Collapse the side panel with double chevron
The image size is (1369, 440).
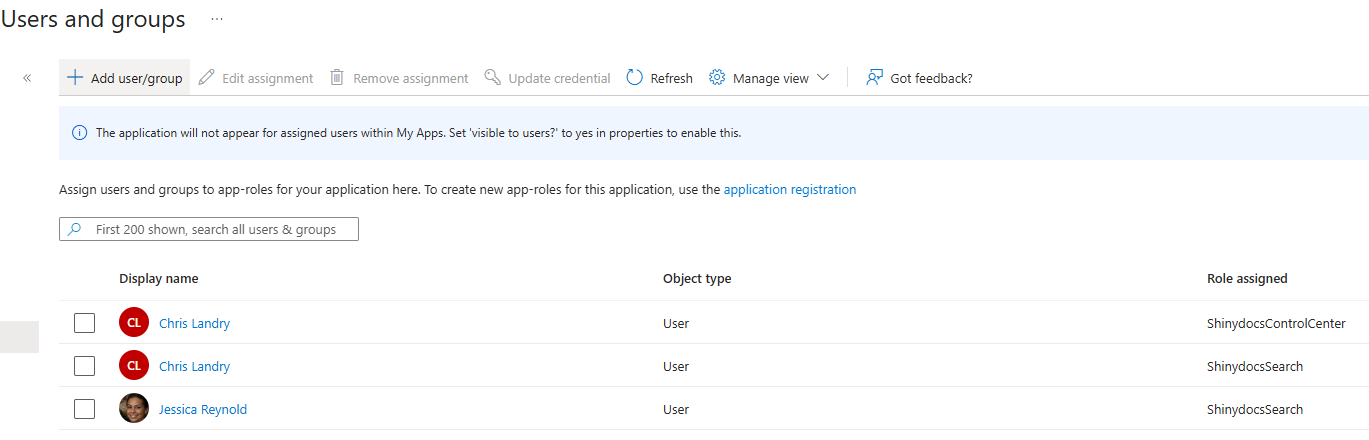(x=27, y=78)
